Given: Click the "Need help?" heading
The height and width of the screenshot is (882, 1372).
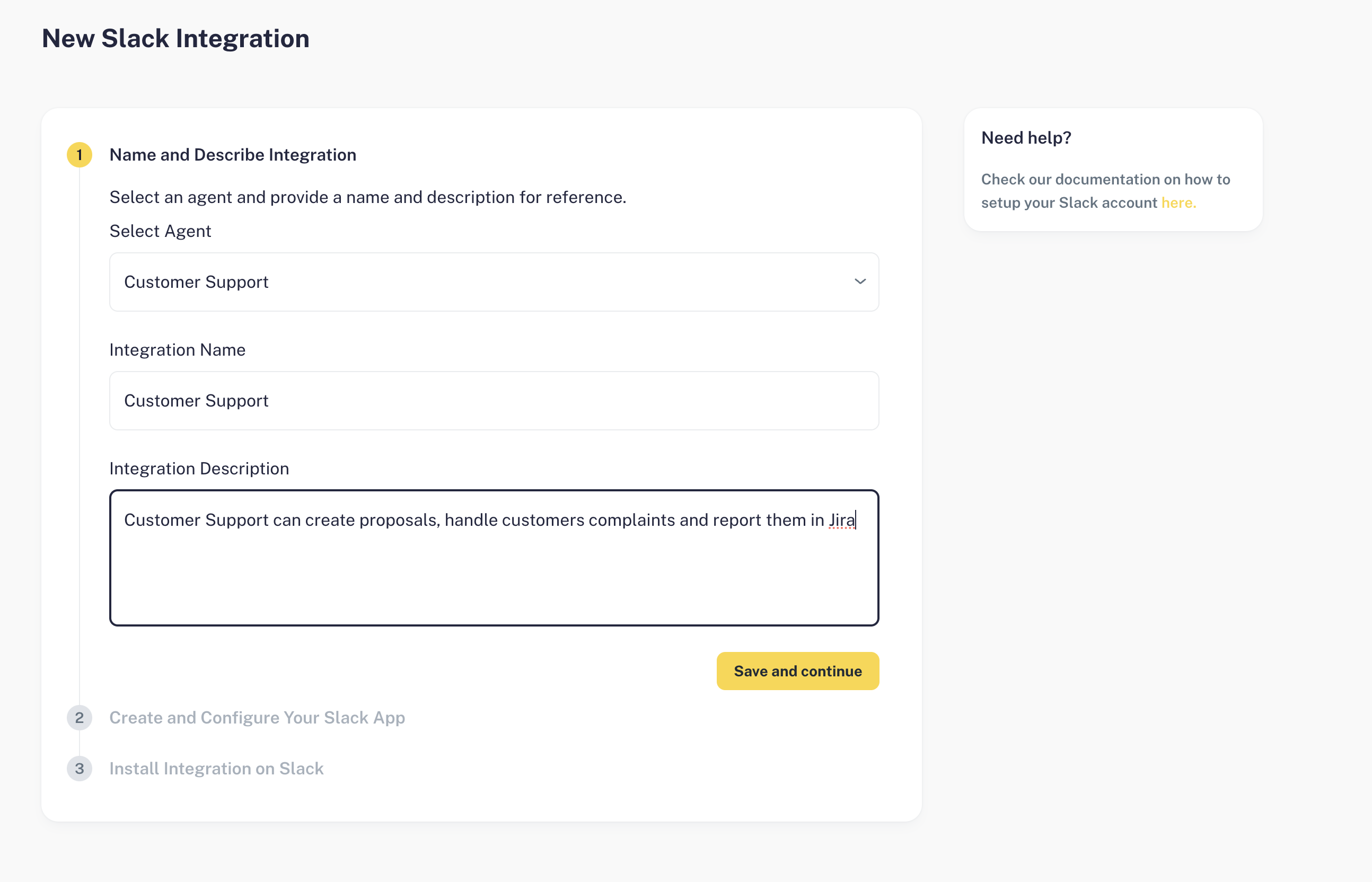Looking at the screenshot, I should point(1026,138).
